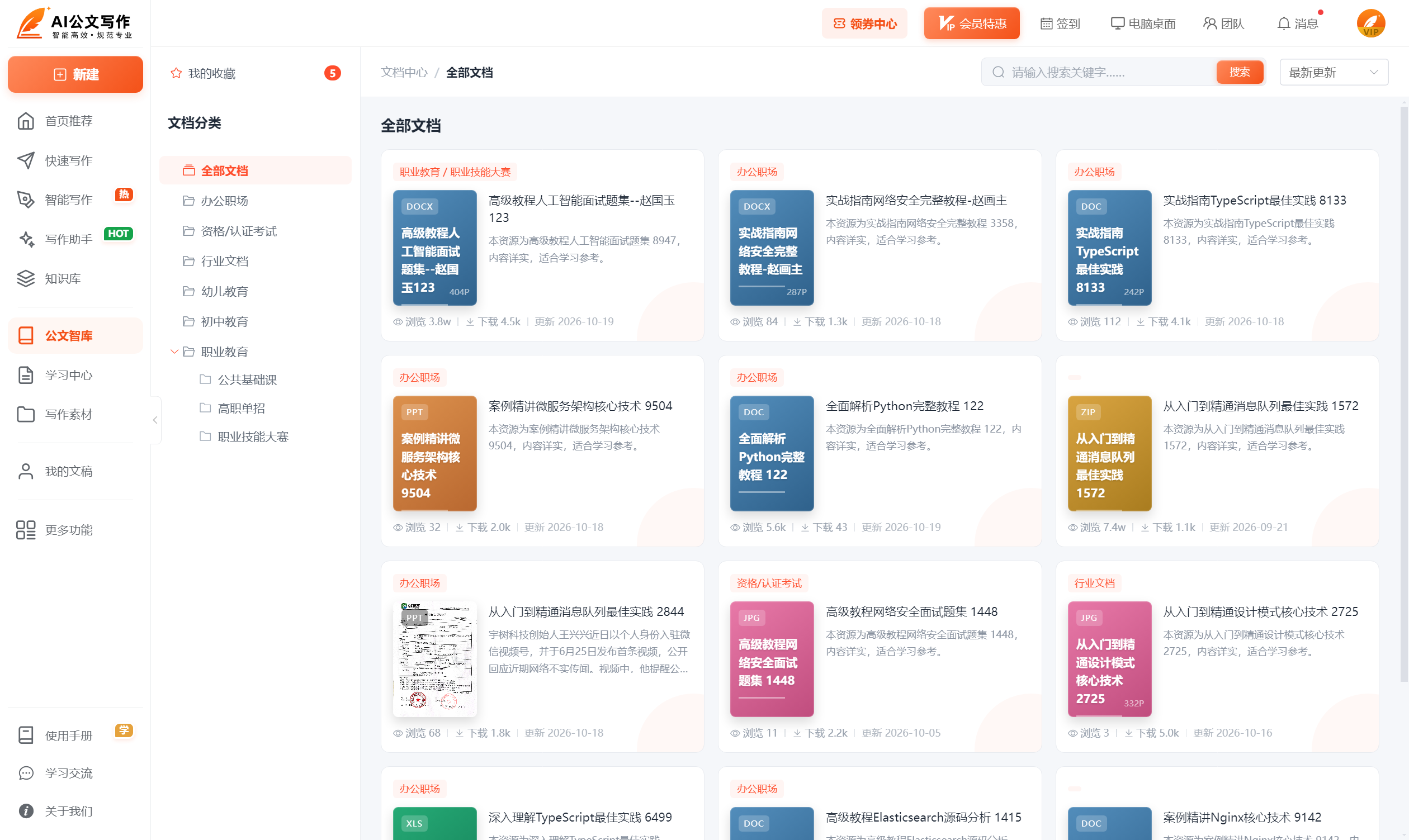Open 首页推荐 home icon in sidebar
The width and height of the screenshot is (1409, 840).
[x=26, y=121]
